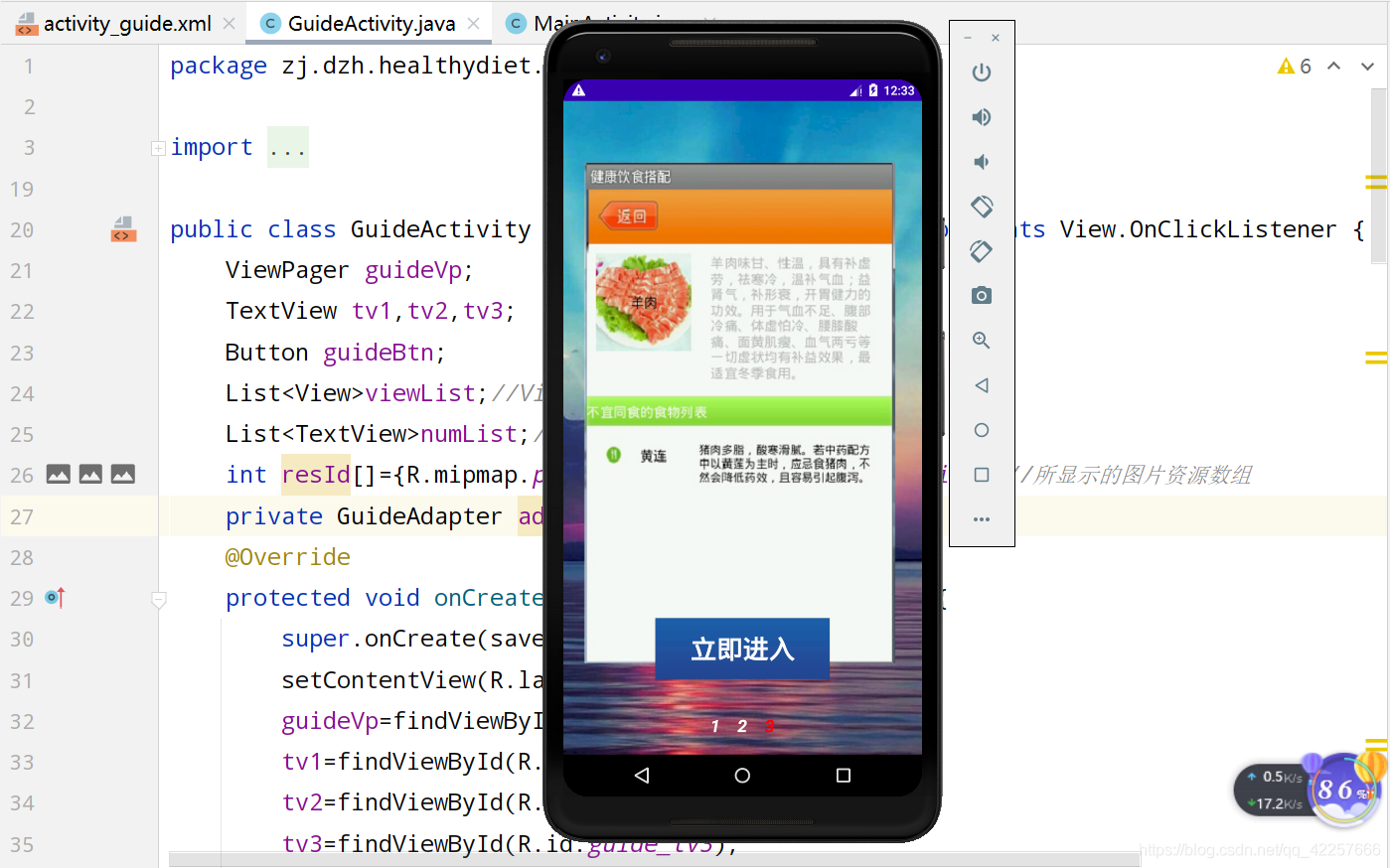Select the Volume Up icon
Screen dimensions: 1390x868
click(x=982, y=116)
